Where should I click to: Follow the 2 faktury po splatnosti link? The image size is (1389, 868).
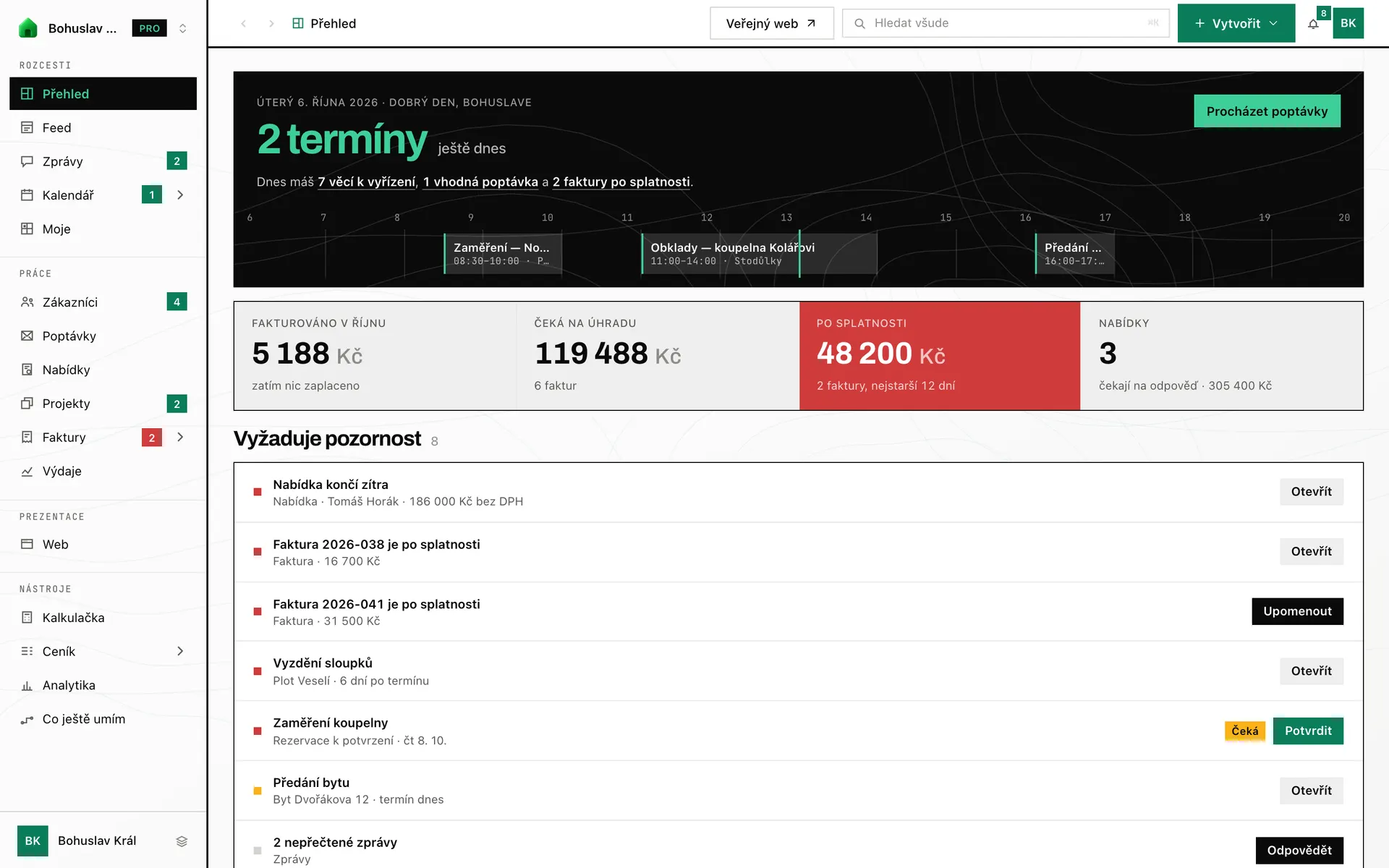click(621, 182)
